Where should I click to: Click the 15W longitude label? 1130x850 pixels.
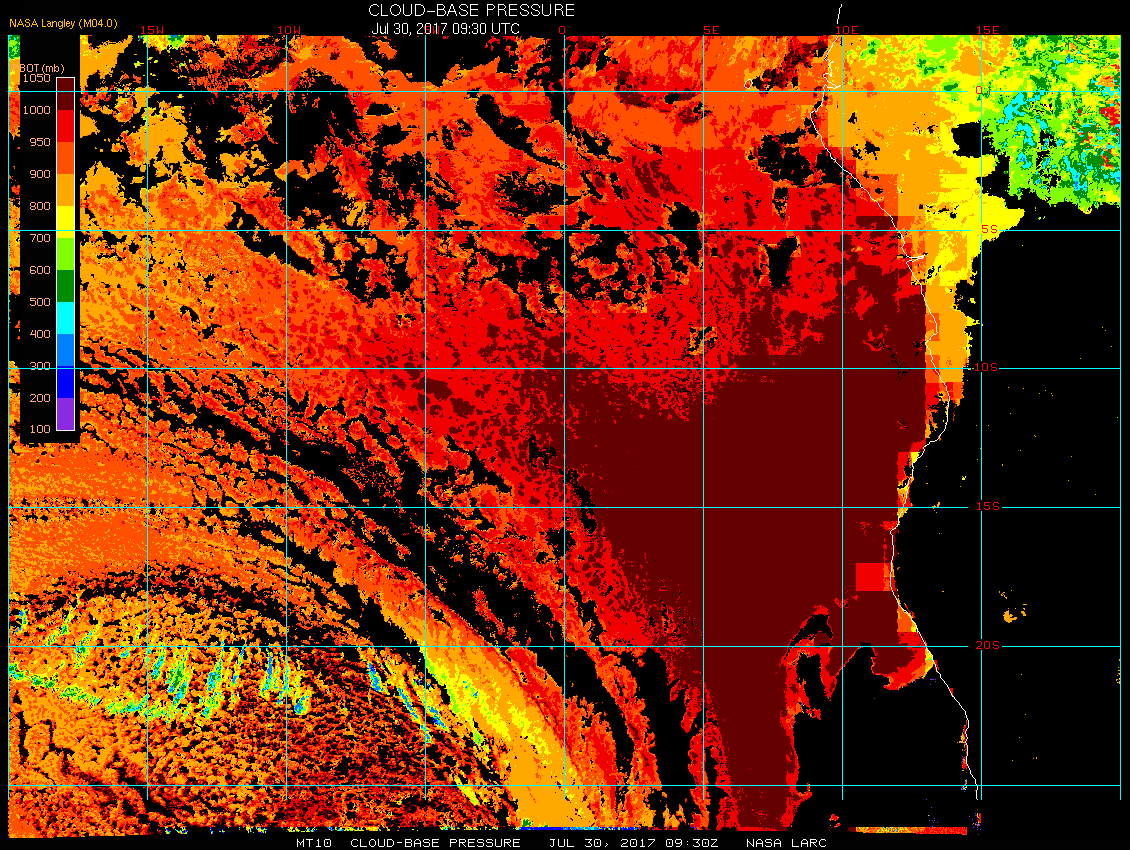click(151, 30)
